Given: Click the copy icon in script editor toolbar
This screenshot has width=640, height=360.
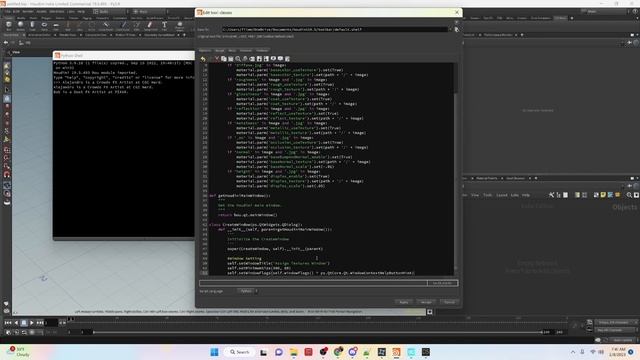Looking at the screenshot, I should coord(224,59).
